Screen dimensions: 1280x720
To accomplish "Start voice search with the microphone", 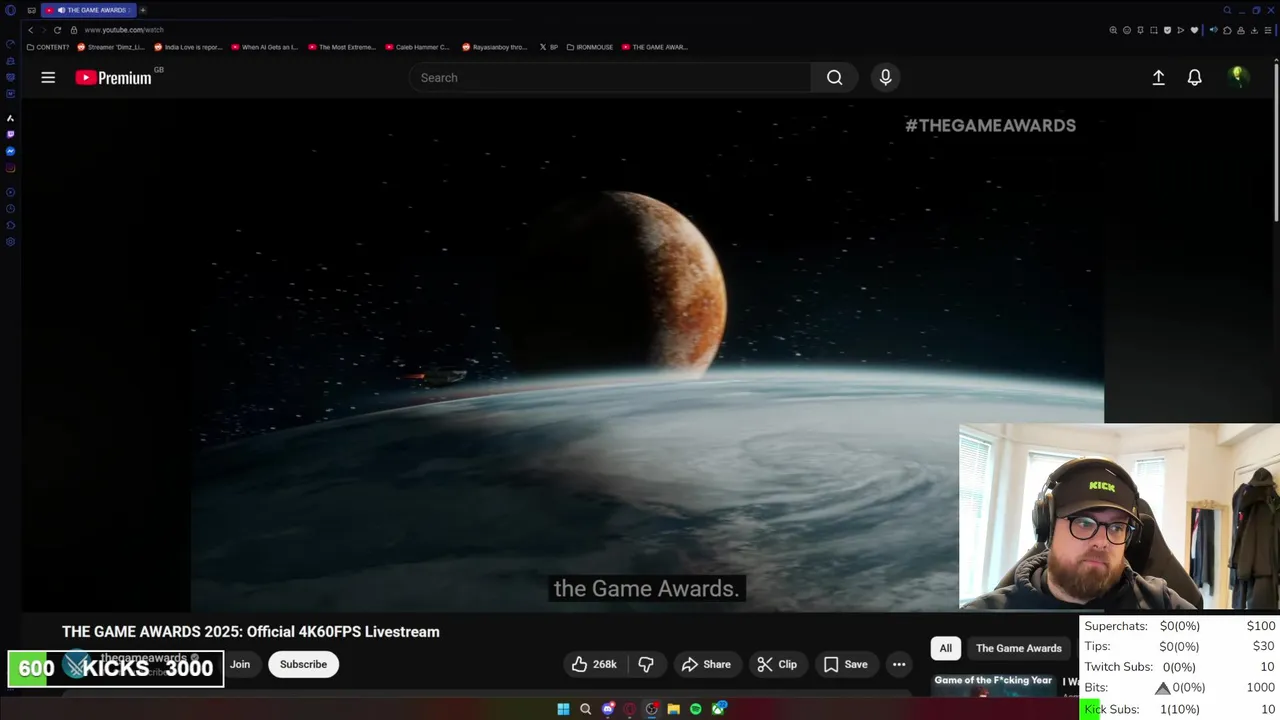I will coord(885,77).
